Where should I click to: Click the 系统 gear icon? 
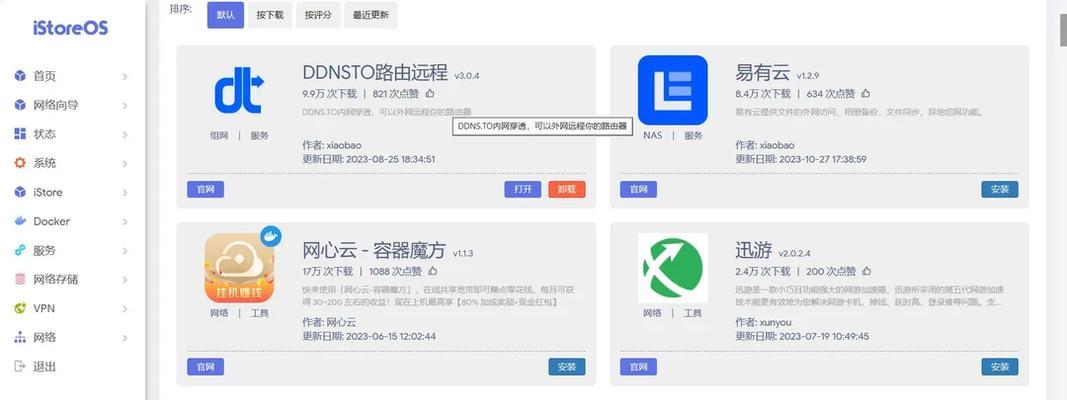tap(20, 163)
